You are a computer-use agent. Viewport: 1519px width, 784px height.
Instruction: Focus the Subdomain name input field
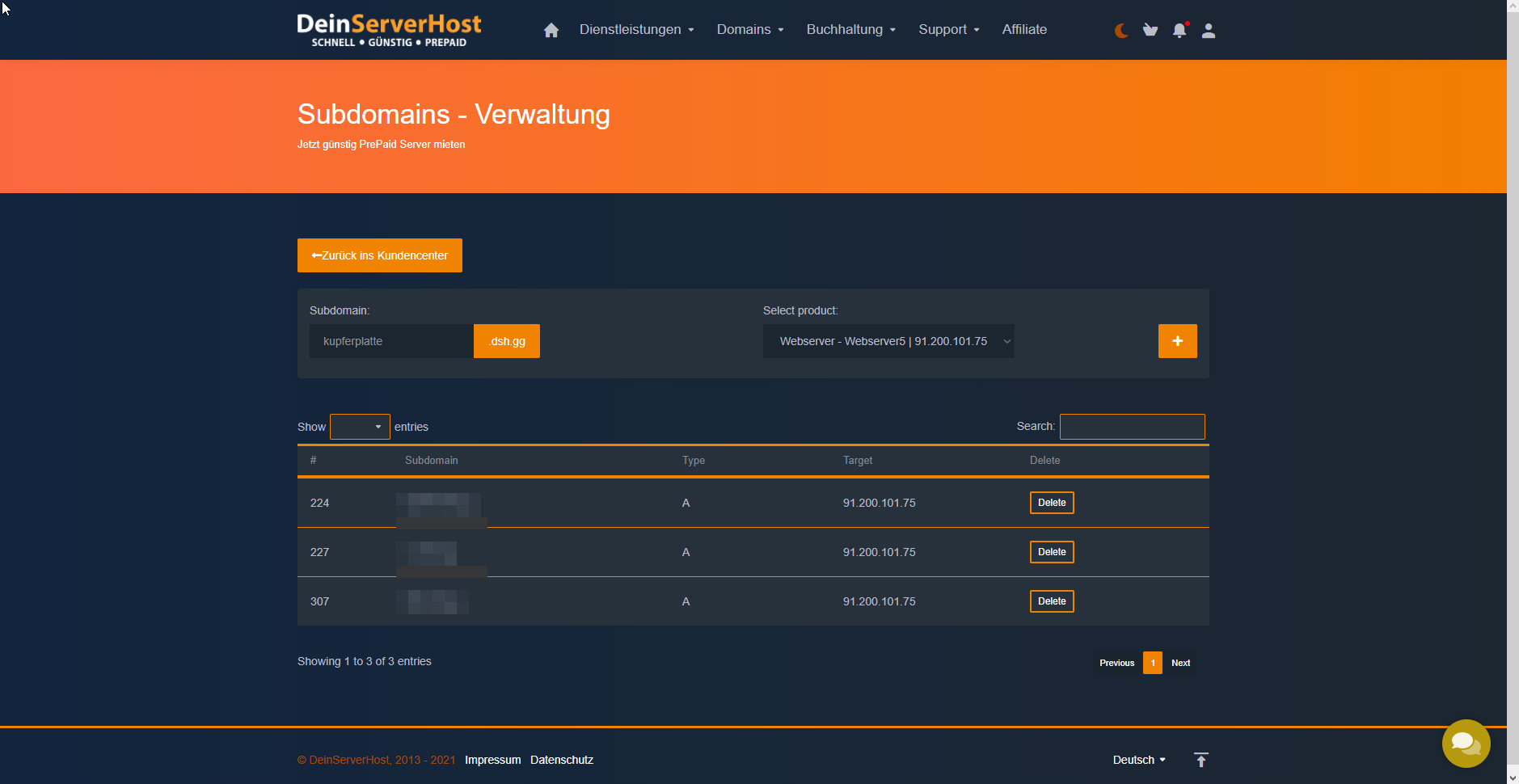(391, 341)
